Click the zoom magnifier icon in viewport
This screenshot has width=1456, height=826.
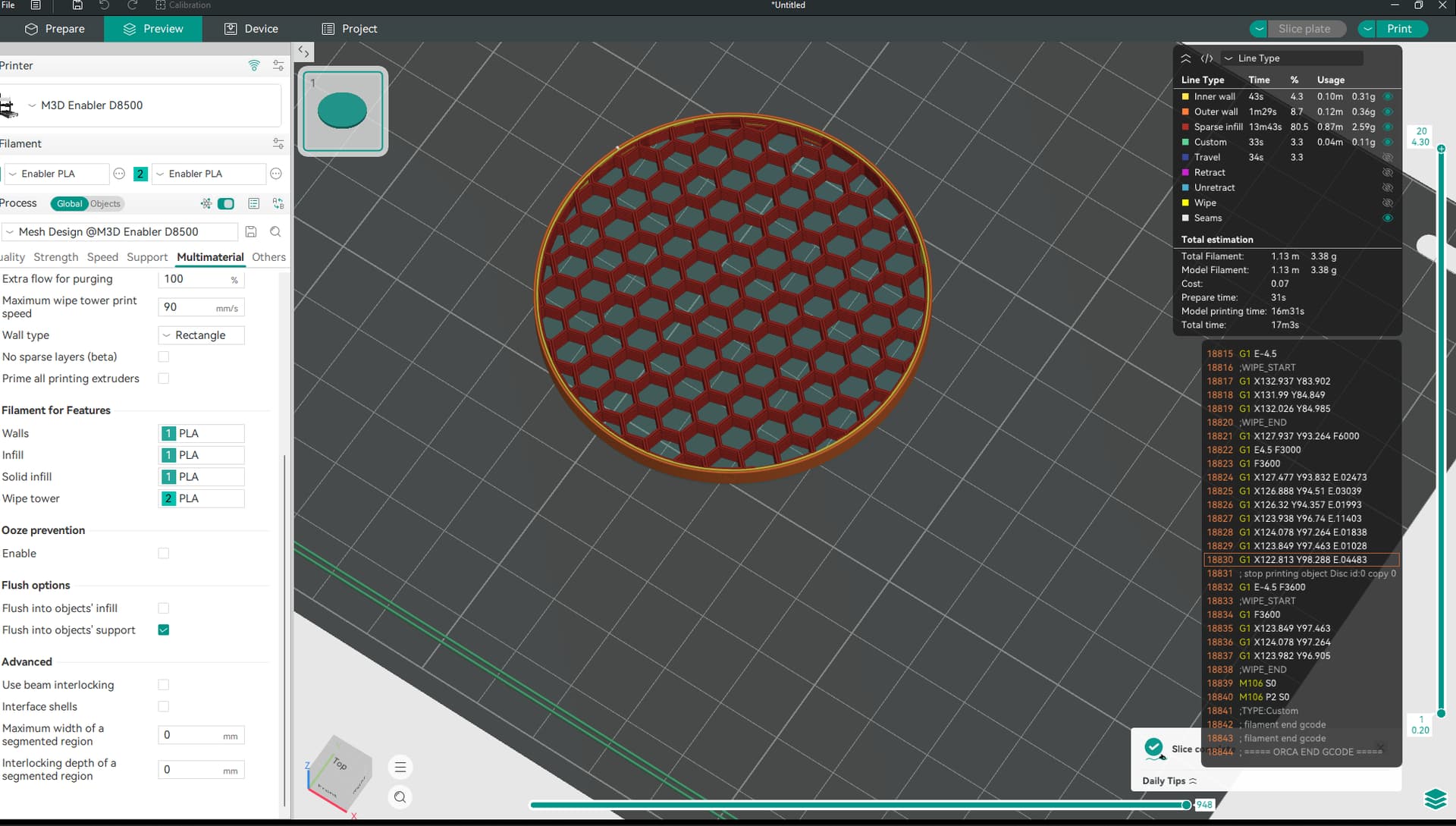pos(400,796)
